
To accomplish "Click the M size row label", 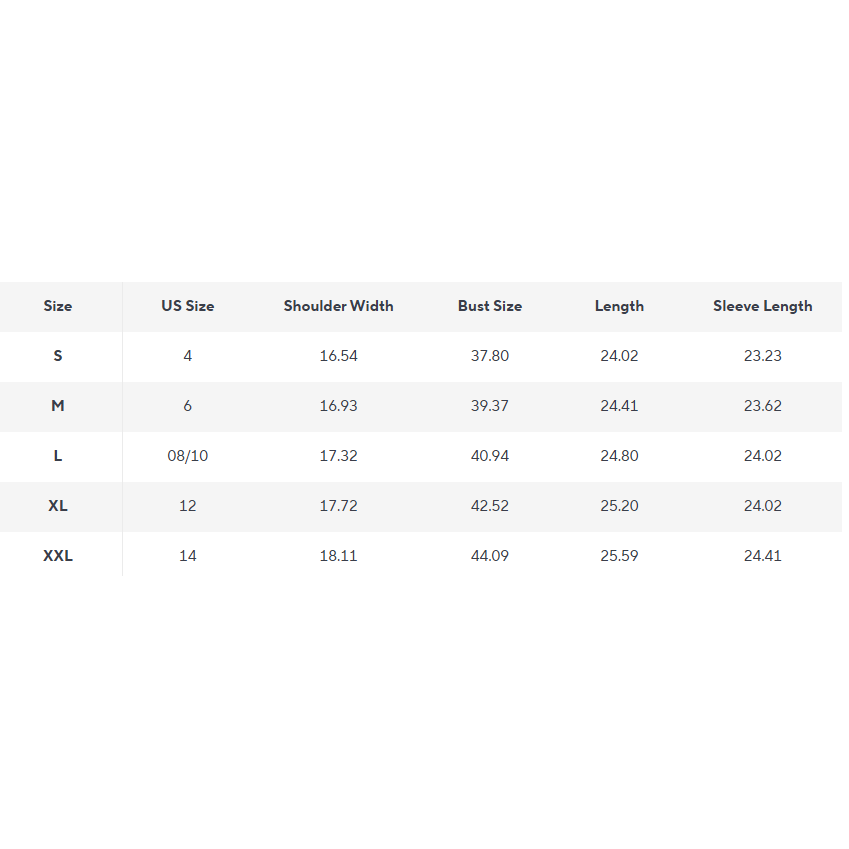I will (x=58, y=406).
